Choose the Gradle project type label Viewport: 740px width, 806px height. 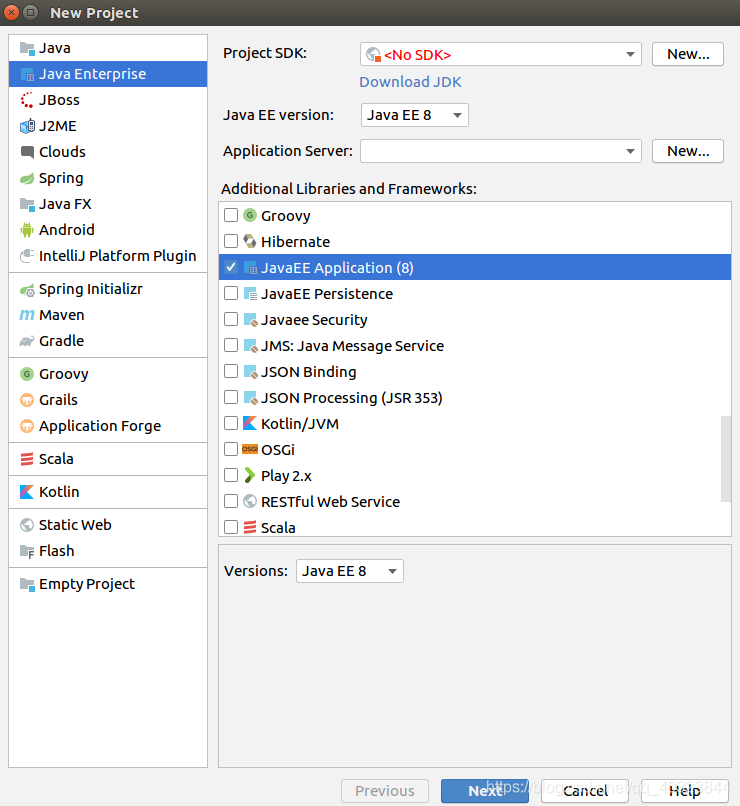[x=62, y=341]
